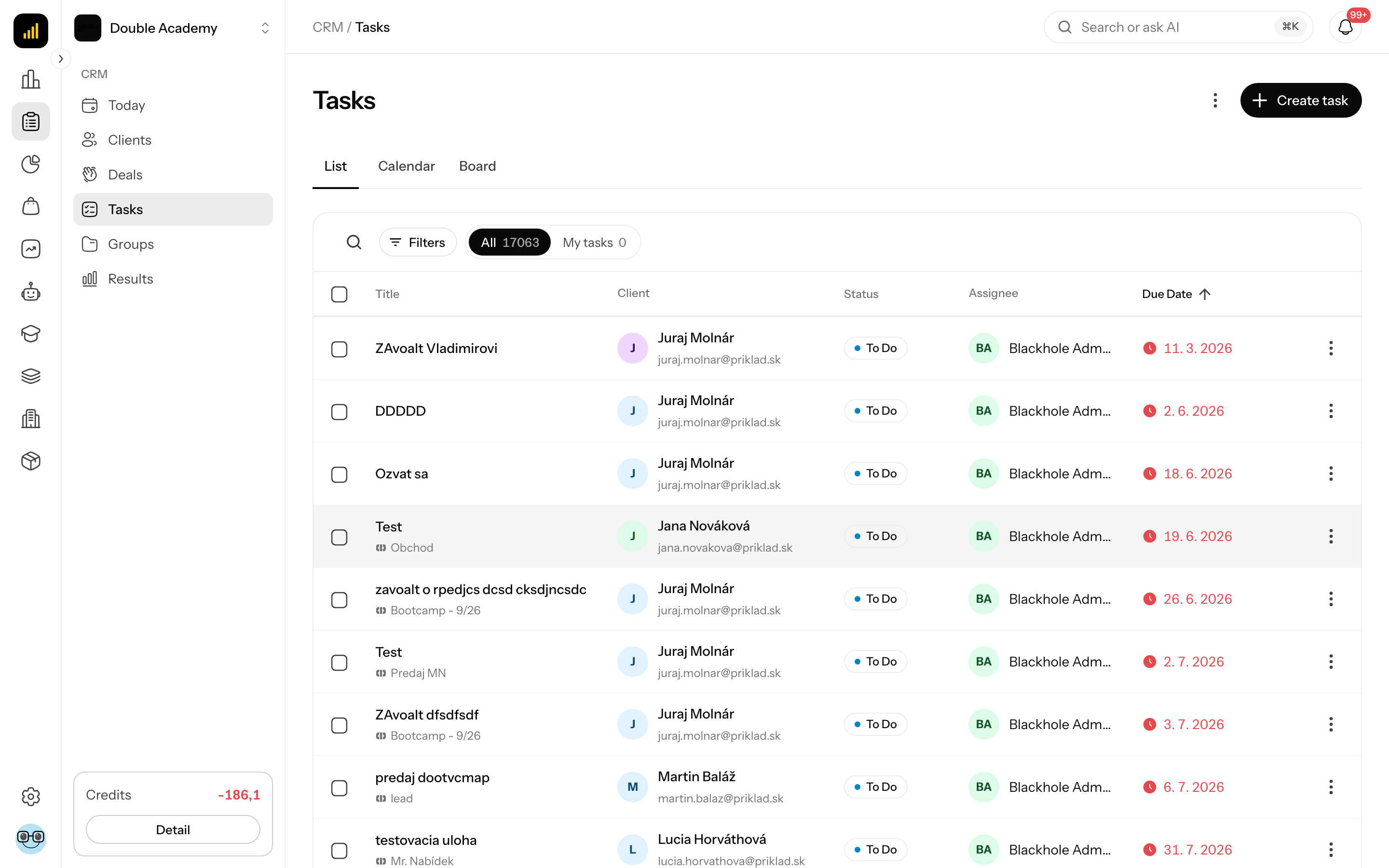Screen dimensions: 1389x868
Task: Select the My tasks filter tab
Action: [x=594, y=242]
